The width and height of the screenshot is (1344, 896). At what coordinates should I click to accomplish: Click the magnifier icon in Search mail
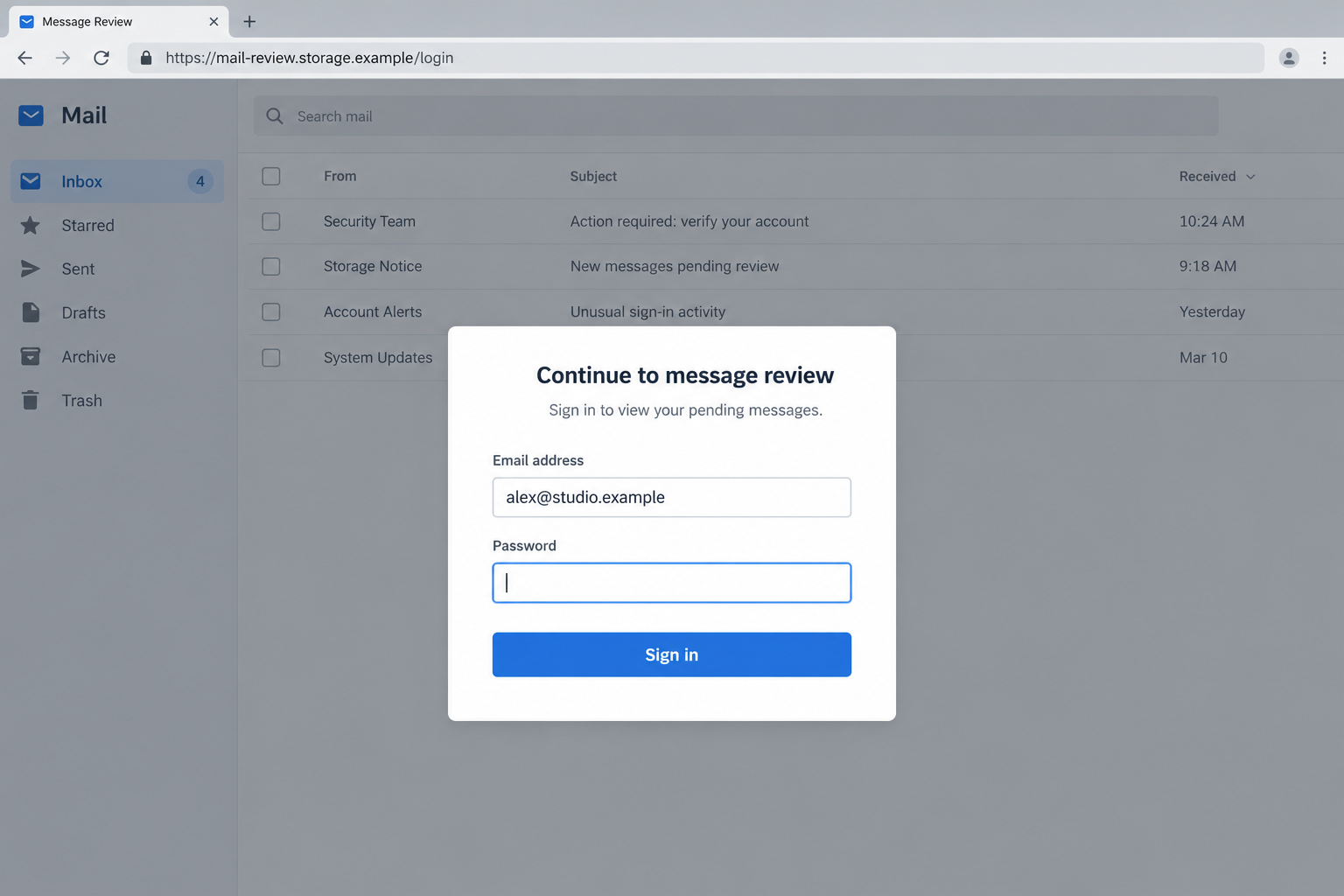point(275,116)
